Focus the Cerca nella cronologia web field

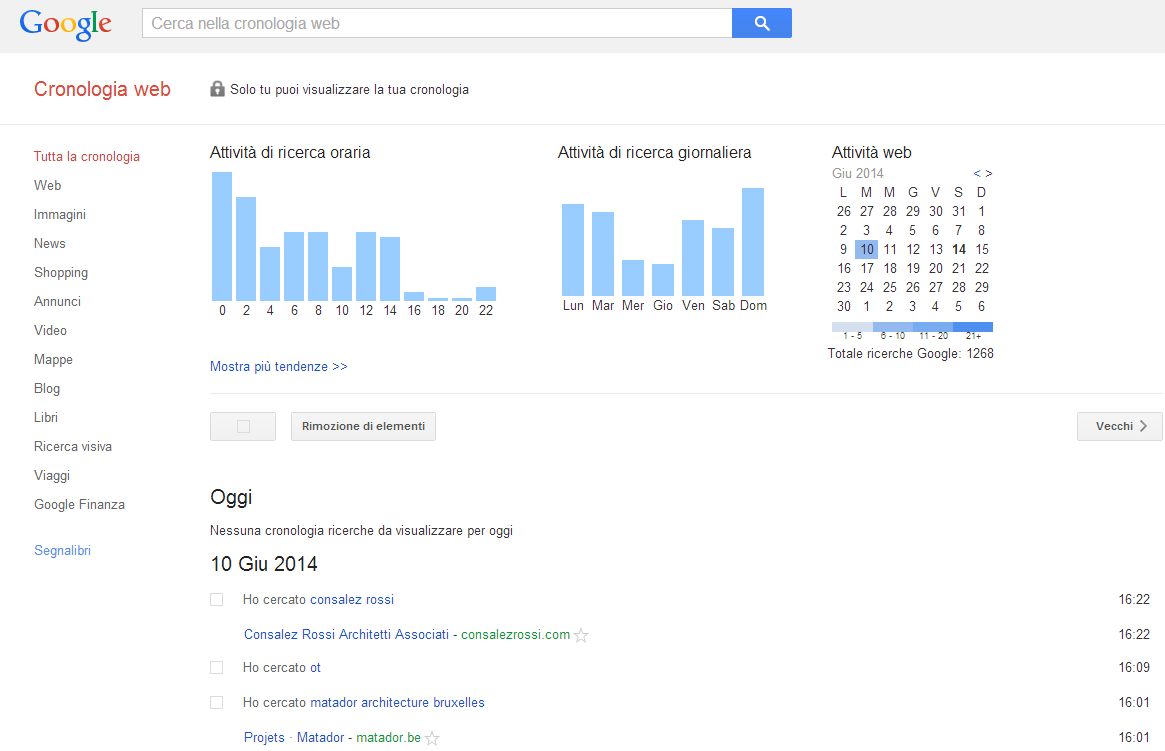pyautogui.click(x=437, y=23)
